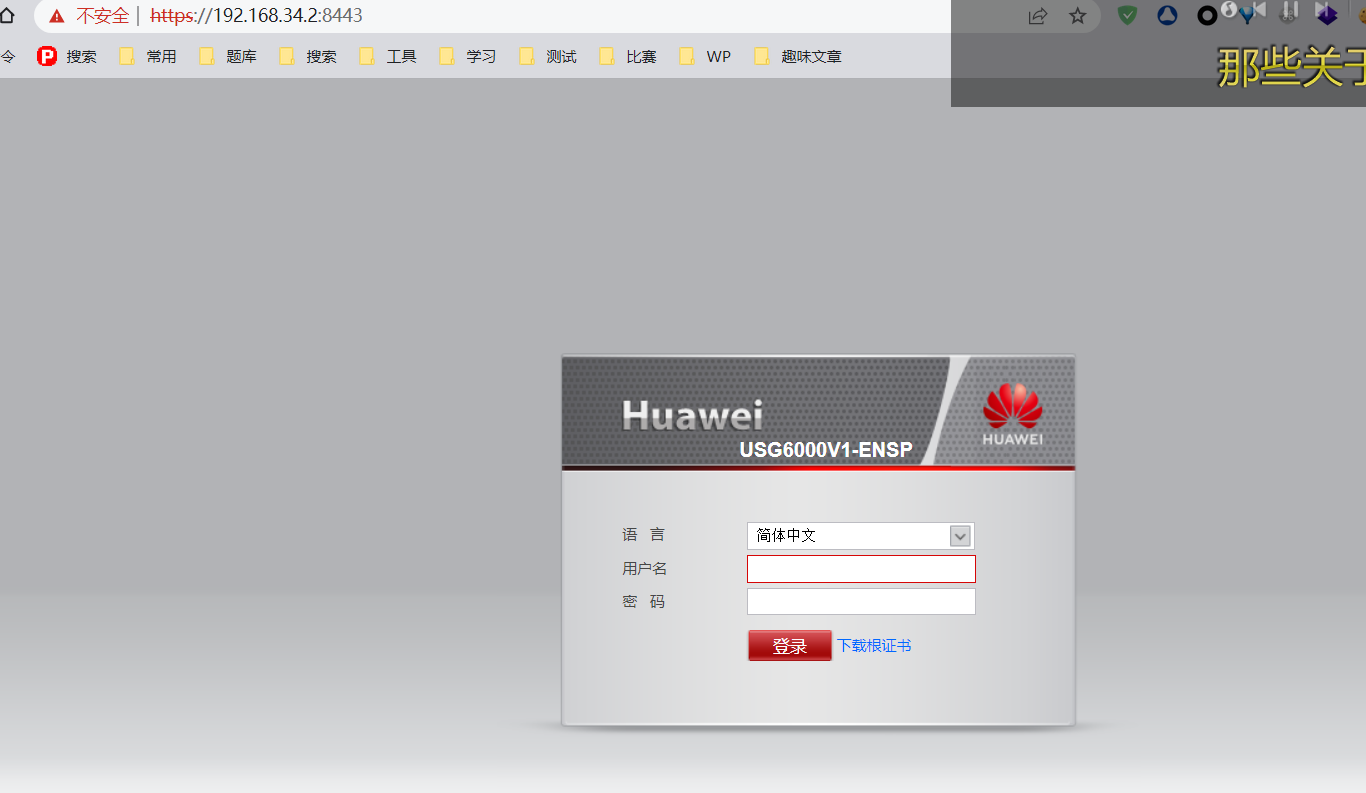Open the 搜索 bookmark with red P icon
This screenshot has height=793, width=1366.
67,57
